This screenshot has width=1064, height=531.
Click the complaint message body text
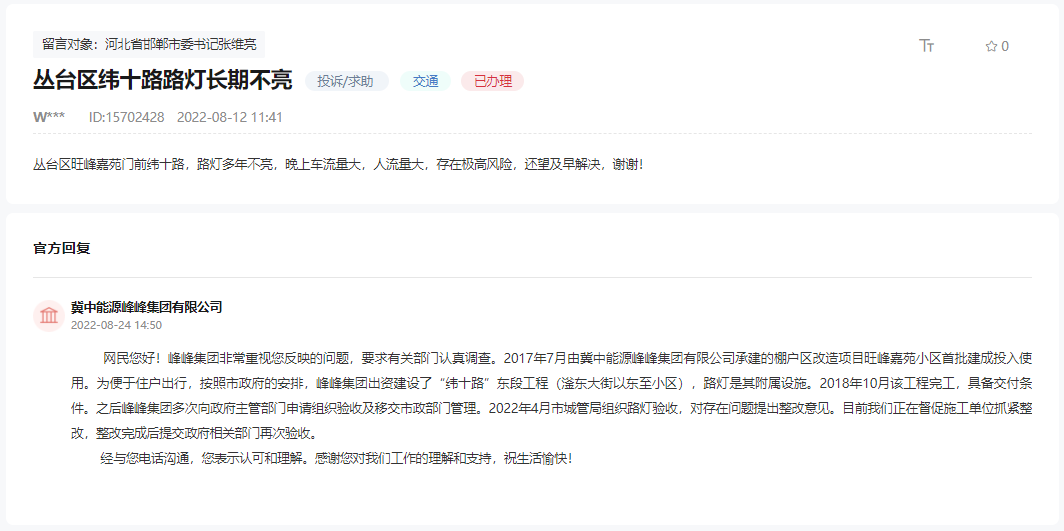coord(338,164)
